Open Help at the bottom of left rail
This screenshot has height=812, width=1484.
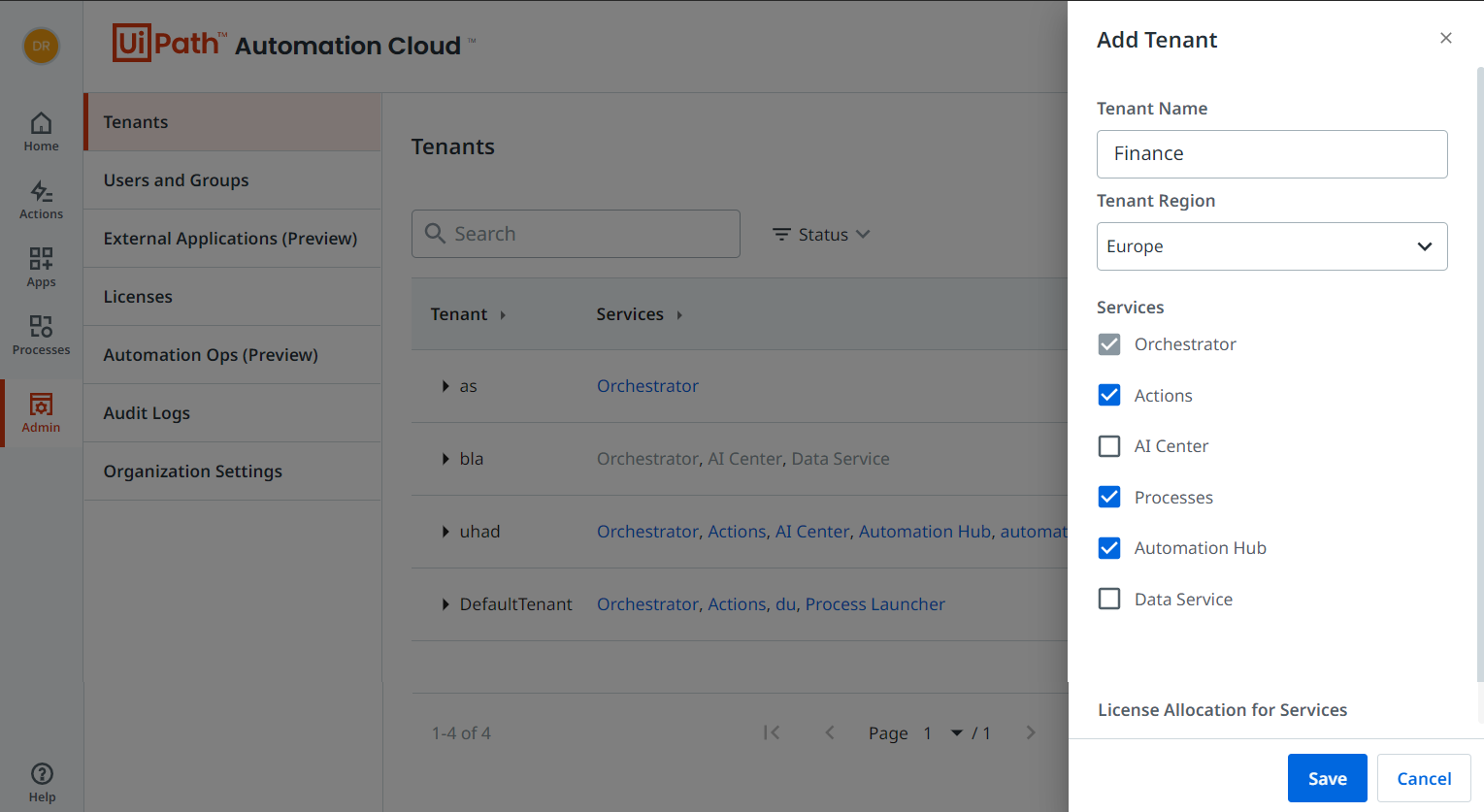42,783
